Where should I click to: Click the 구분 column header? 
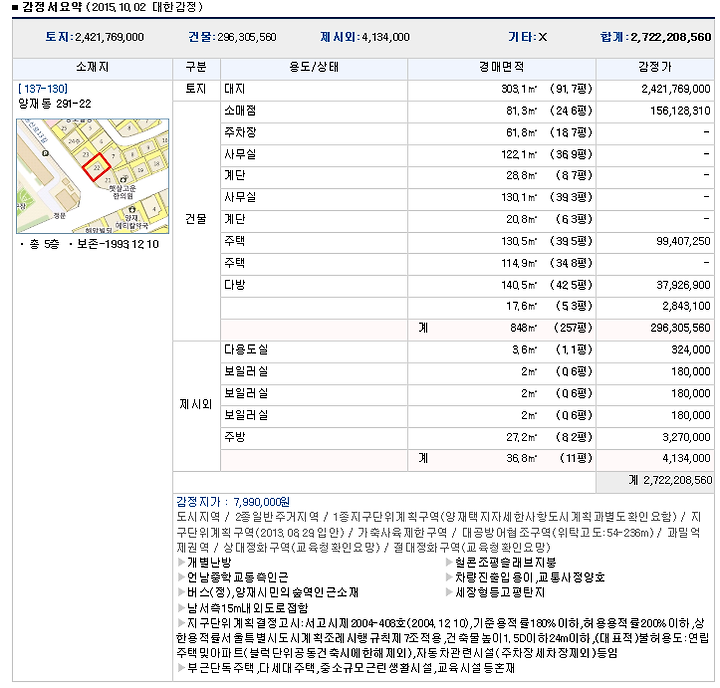(x=196, y=67)
